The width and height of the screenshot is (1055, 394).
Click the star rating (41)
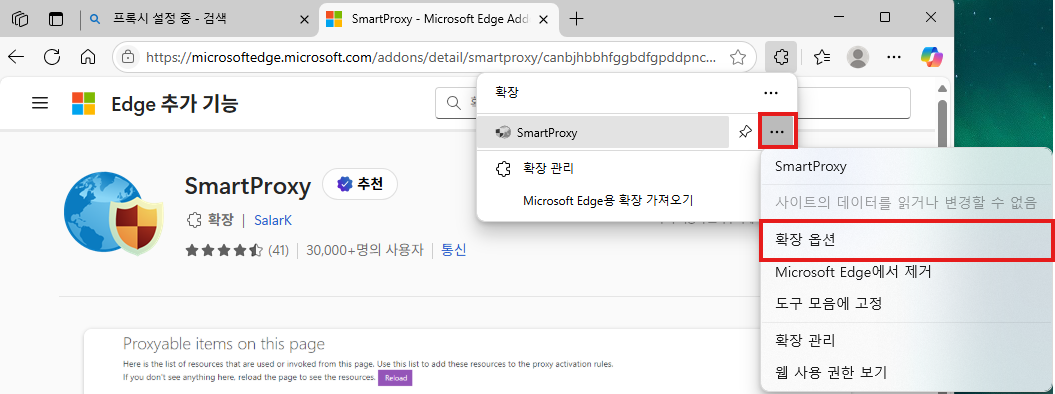[237, 251]
